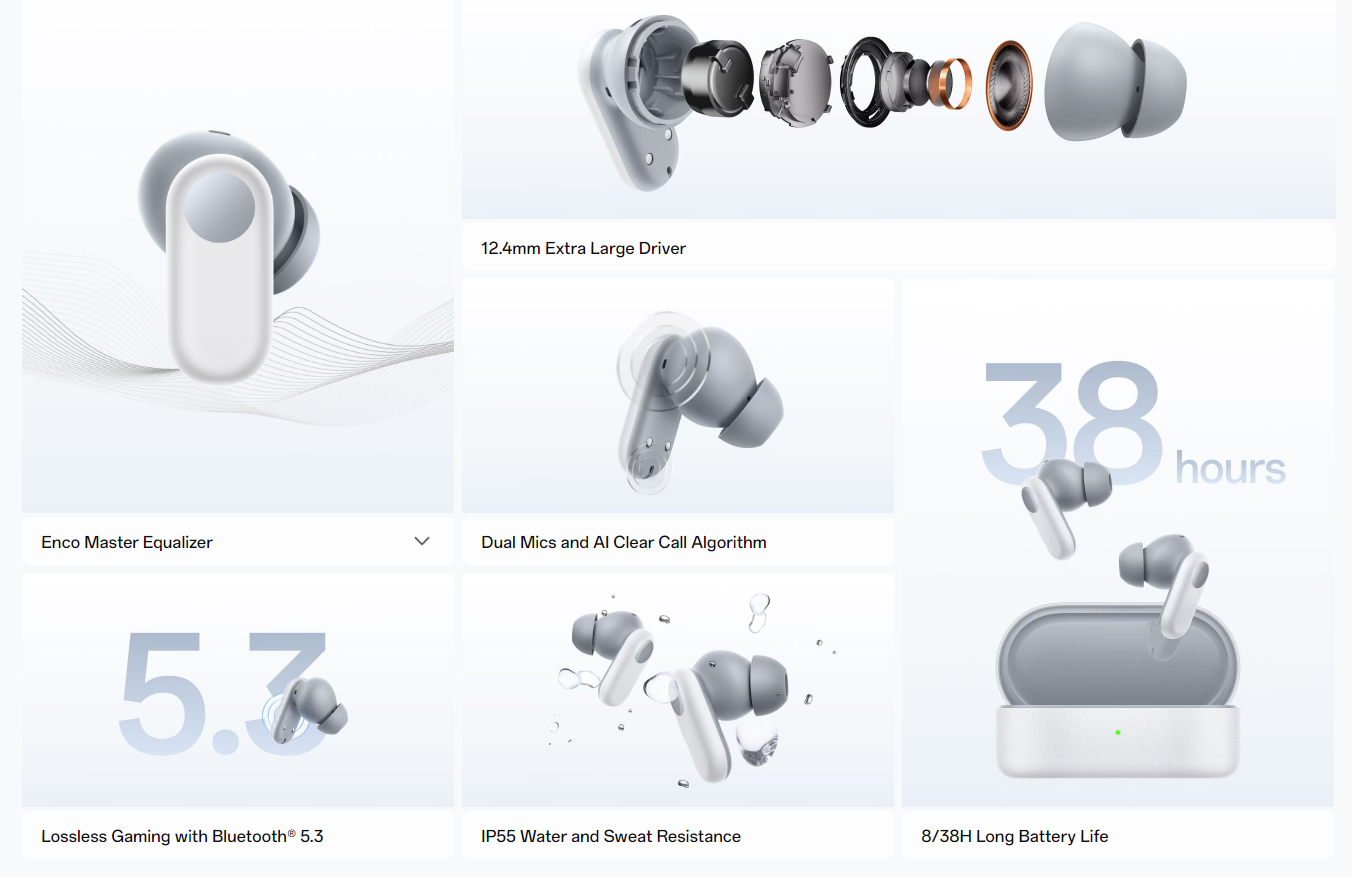Screen dimensions: 1352x877
Task: Click the earbud sitting in the charging case
Action: tap(1164, 595)
